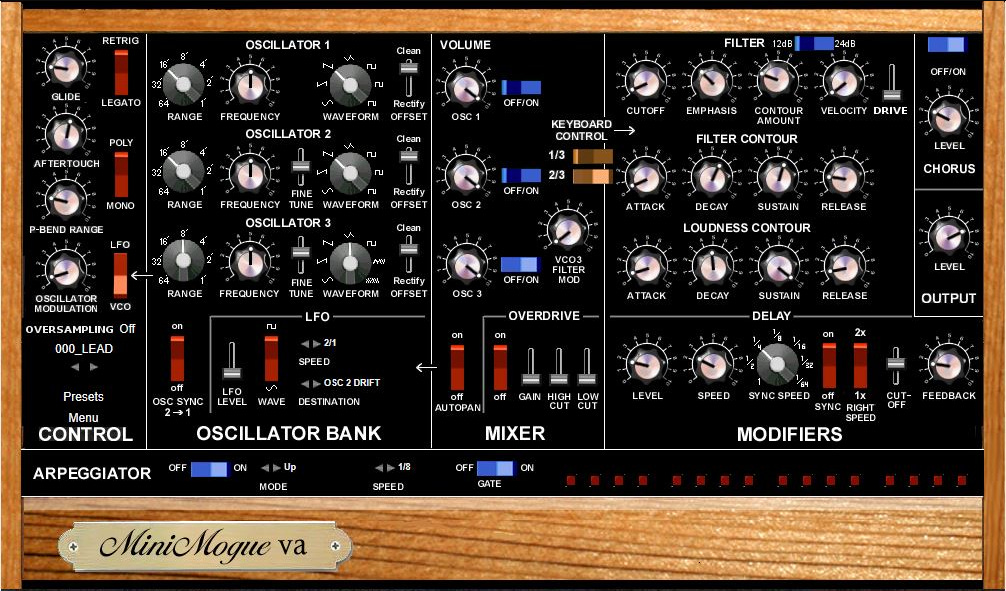Click the Oversampling Off value
The height and width of the screenshot is (591, 1006).
(127, 329)
